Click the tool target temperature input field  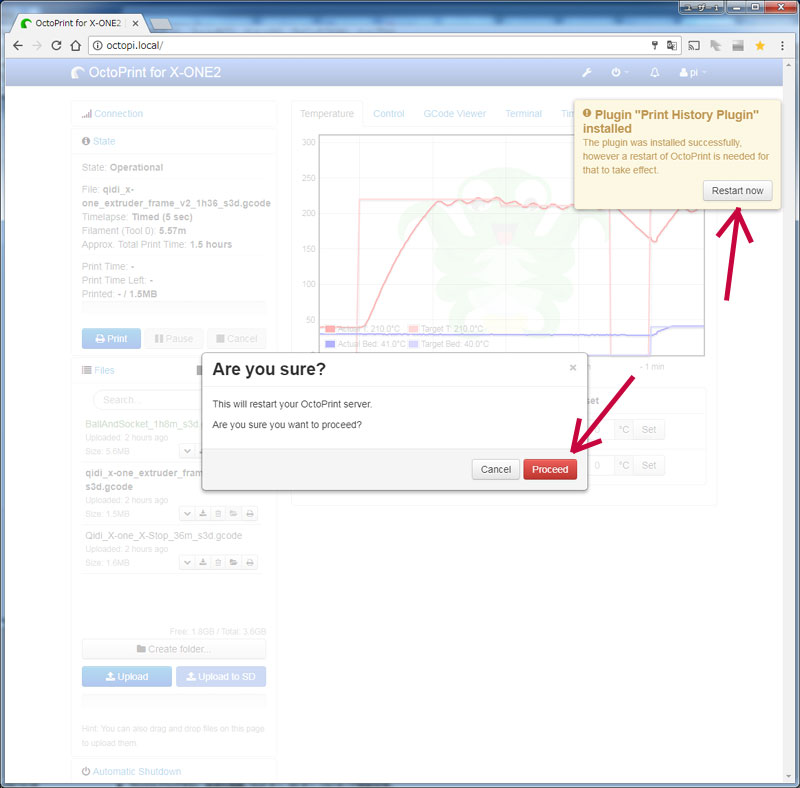601,429
